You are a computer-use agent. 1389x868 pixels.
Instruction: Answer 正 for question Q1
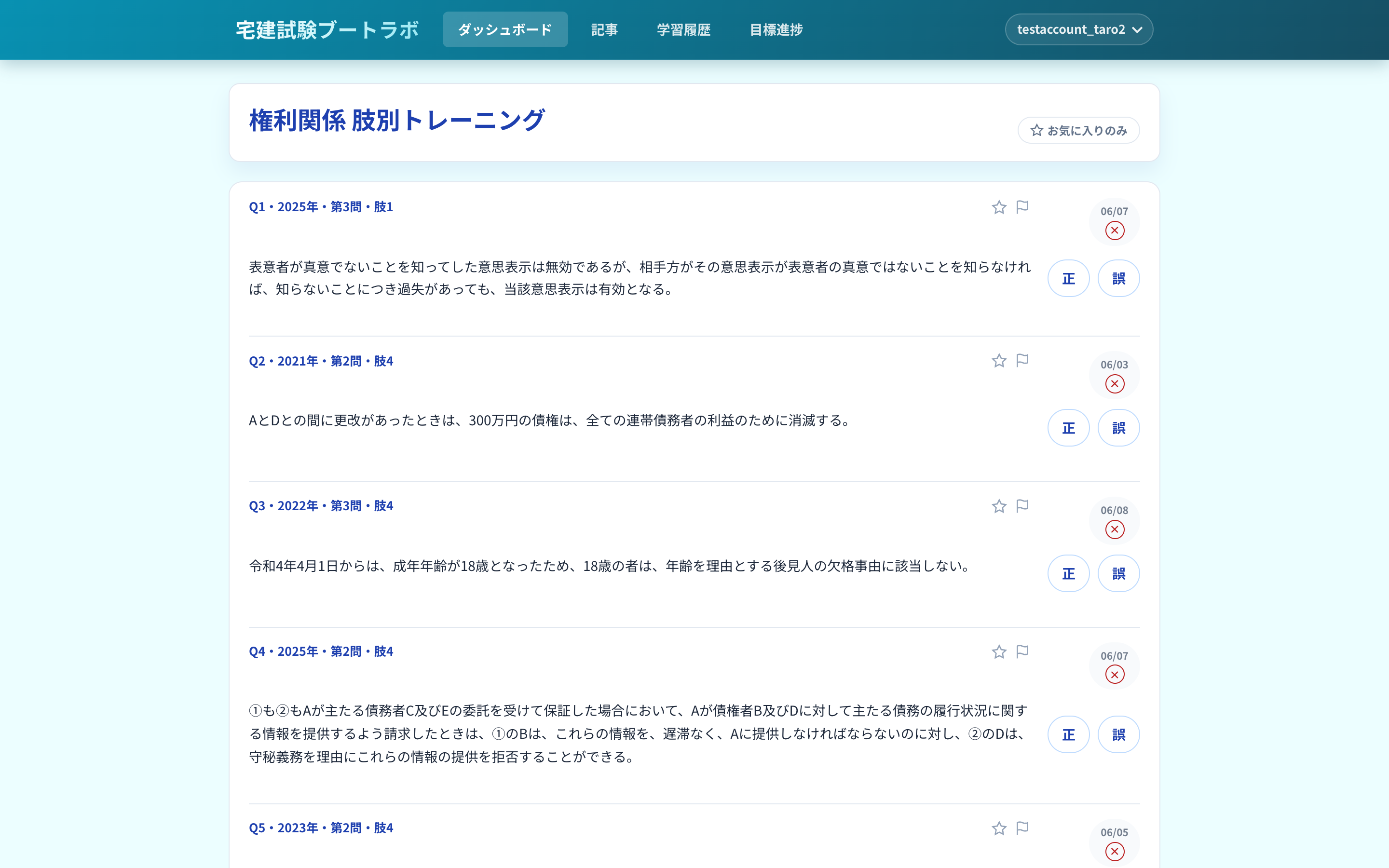[x=1068, y=278]
